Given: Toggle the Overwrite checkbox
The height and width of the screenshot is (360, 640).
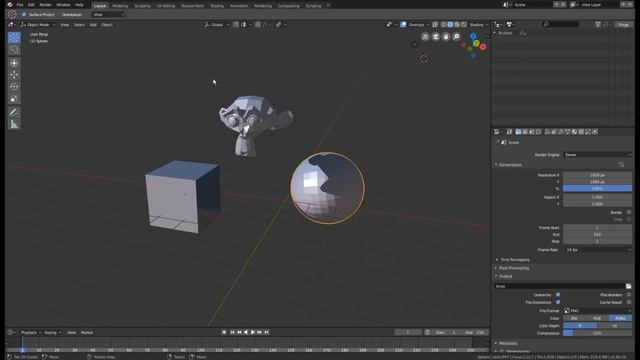Looking at the screenshot, I should [558, 295].
